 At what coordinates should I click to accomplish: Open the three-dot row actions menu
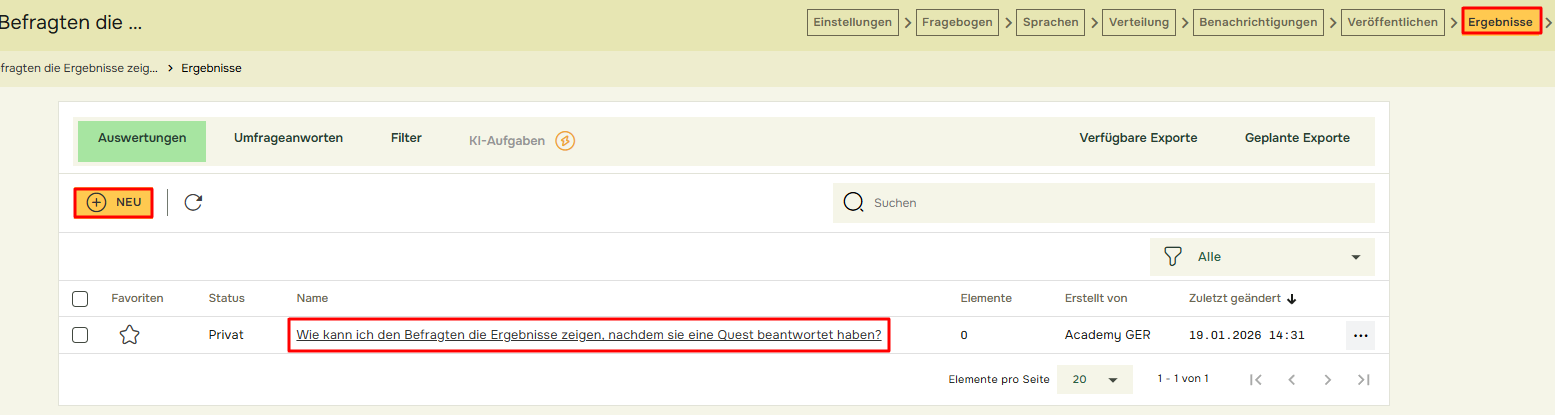1359,336
